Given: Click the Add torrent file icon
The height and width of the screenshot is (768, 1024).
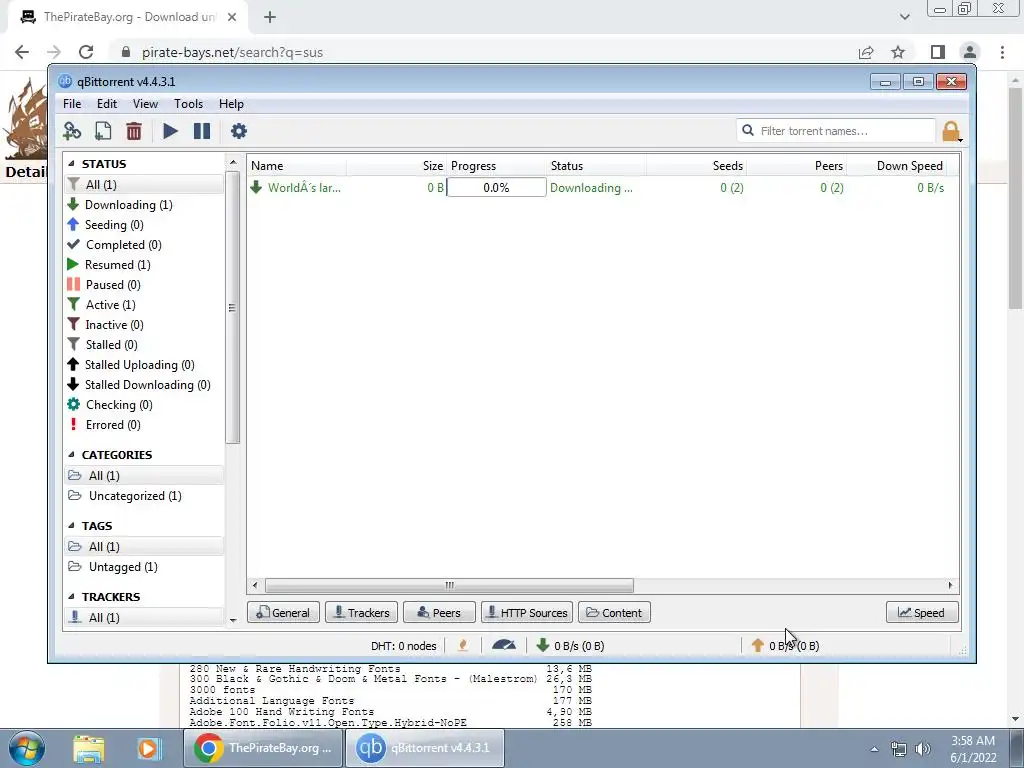Looking at the screenshot, I should 103,131.
